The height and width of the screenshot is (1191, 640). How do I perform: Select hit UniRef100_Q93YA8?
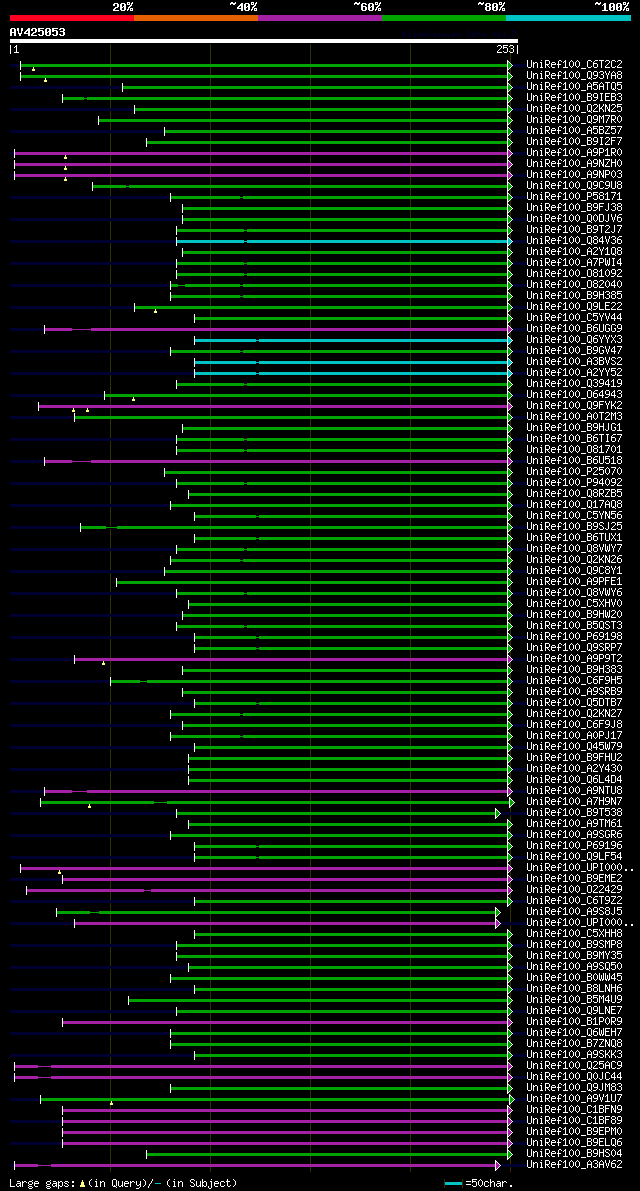point(574,75)
